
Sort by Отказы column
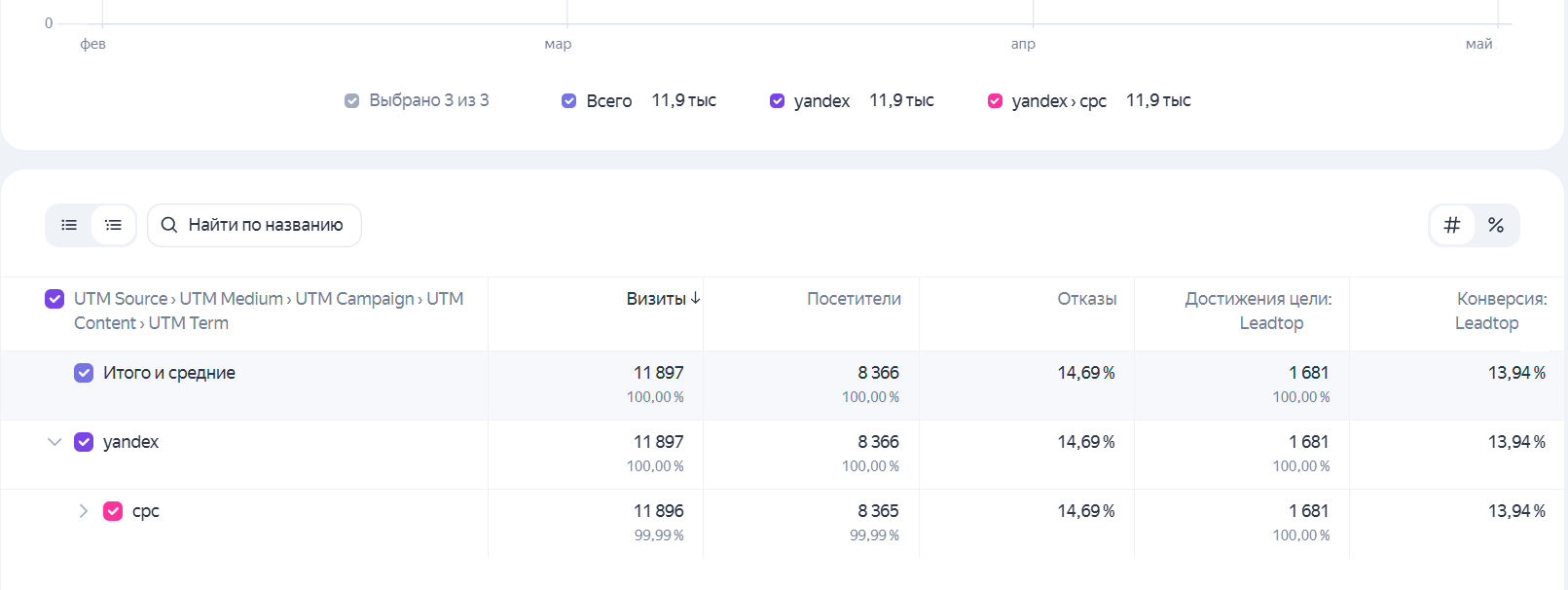(x=1087, y=299)
